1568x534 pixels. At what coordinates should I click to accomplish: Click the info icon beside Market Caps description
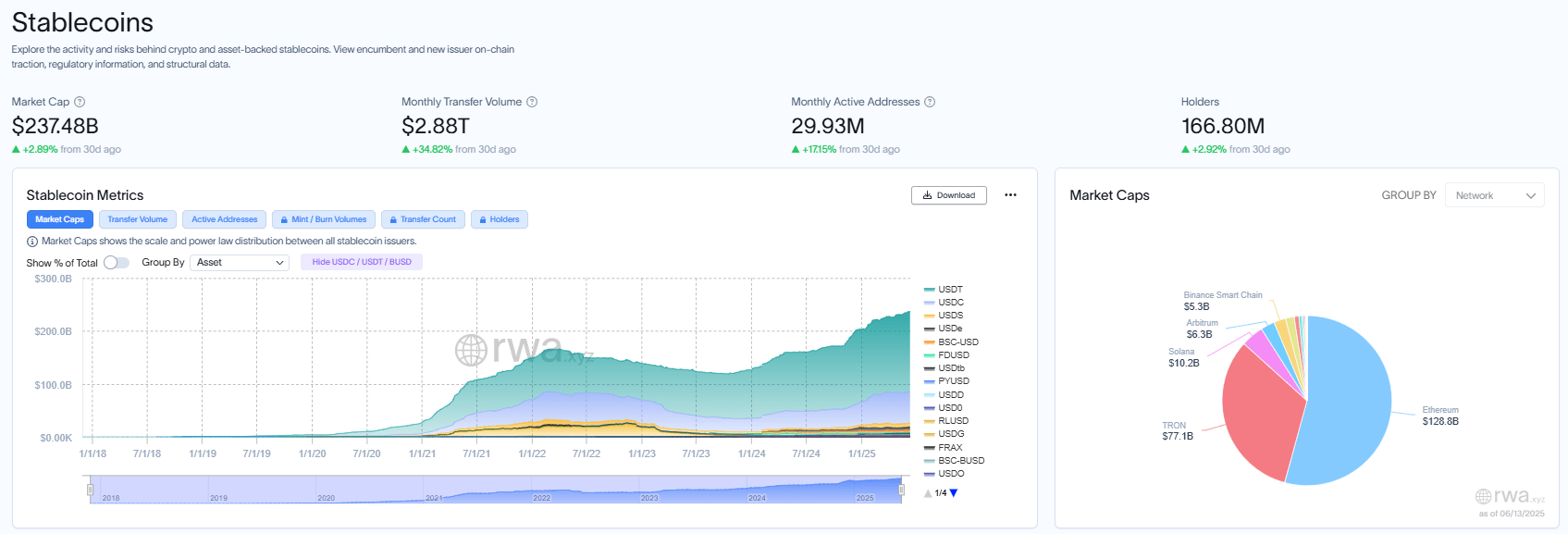pyautogui.click(x=32, y=242)
